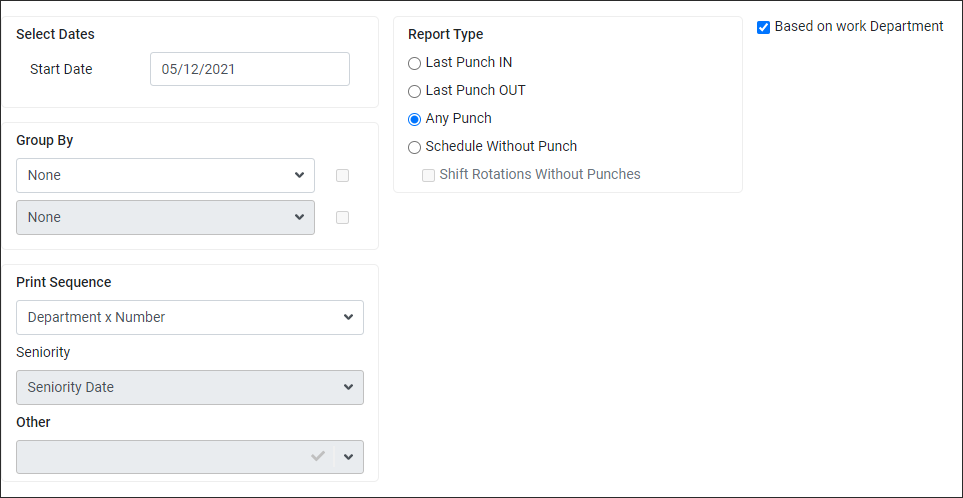Click the chevron on the Other dropdown

pyautogui.click(x=349, y=457)
